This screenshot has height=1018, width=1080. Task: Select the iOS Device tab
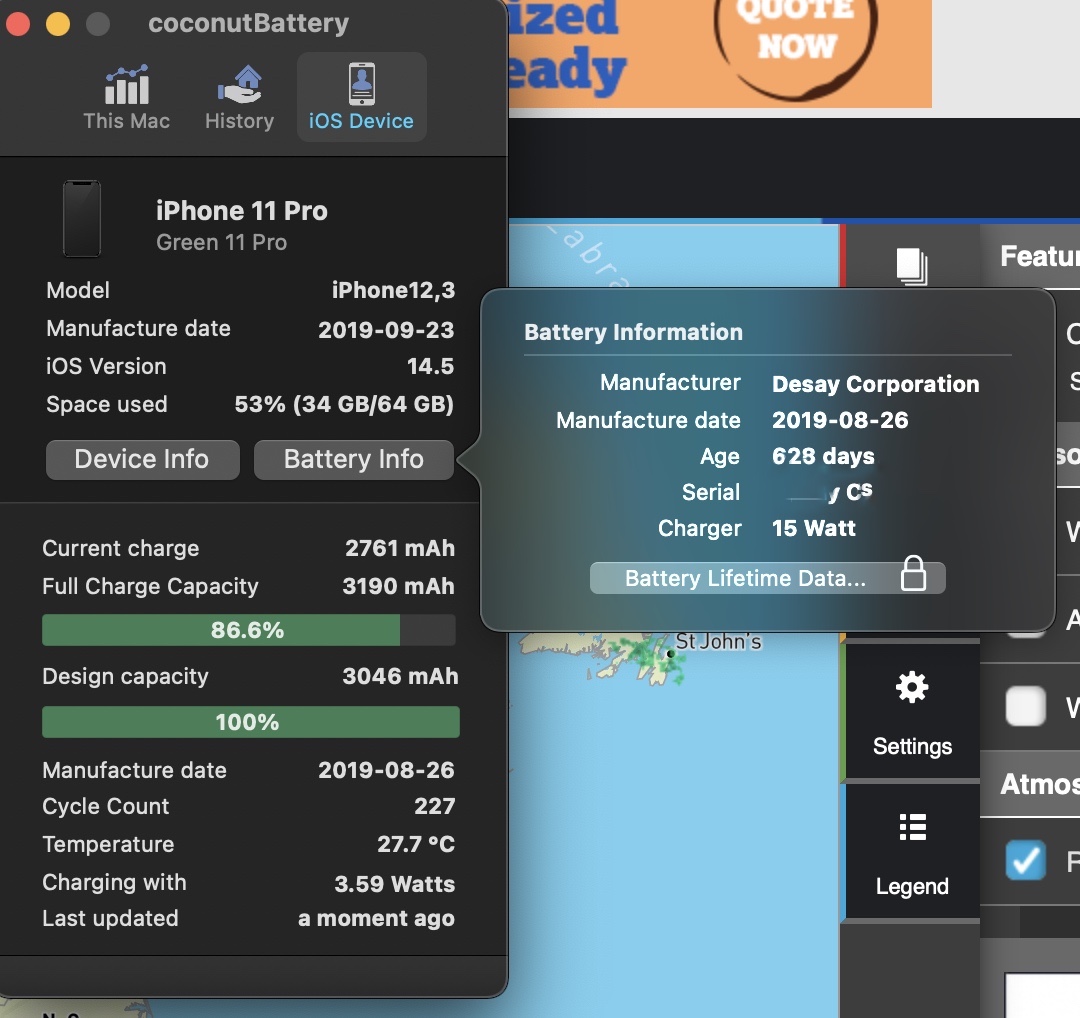click(361, 97)
